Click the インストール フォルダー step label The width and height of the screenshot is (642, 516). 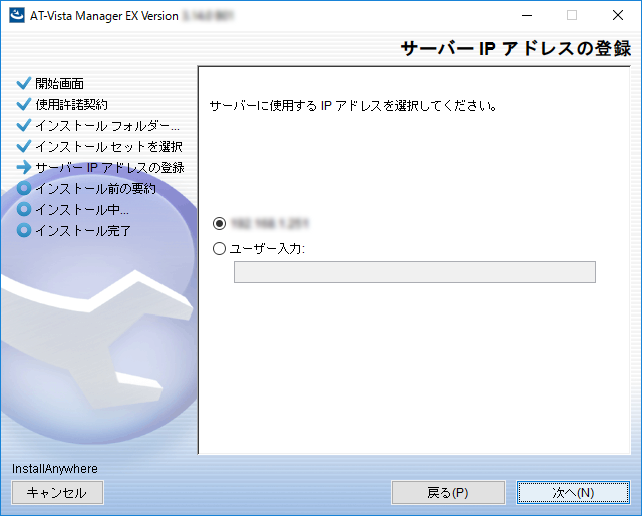[x=107, y=125]
